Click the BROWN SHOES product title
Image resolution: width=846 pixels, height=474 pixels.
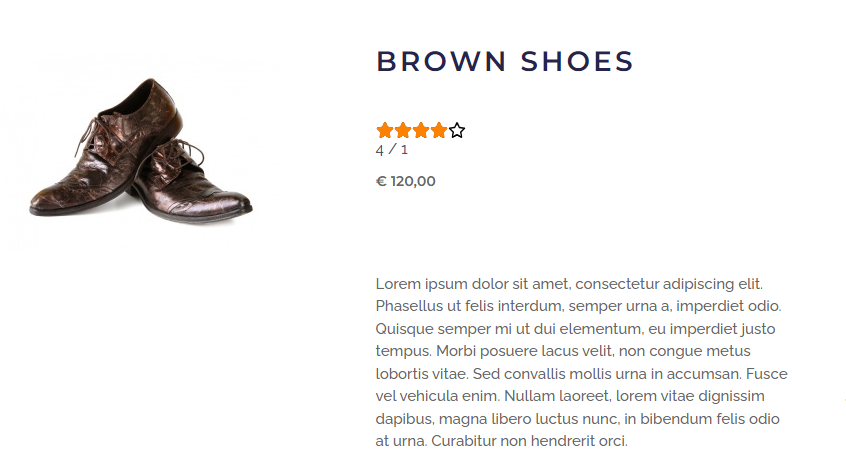tap(505, 61)
